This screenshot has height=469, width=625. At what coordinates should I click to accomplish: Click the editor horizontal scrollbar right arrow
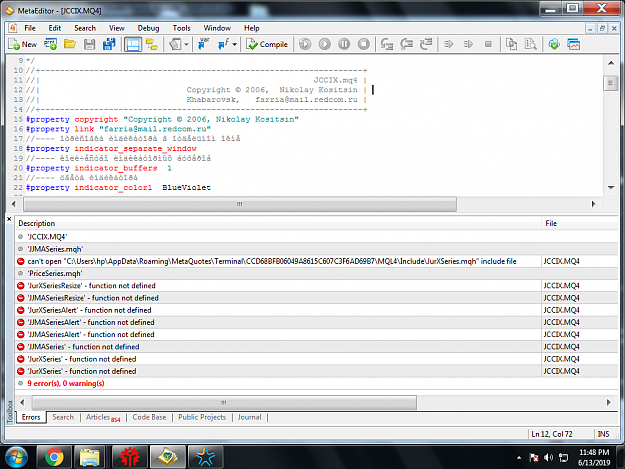[593, 204]
